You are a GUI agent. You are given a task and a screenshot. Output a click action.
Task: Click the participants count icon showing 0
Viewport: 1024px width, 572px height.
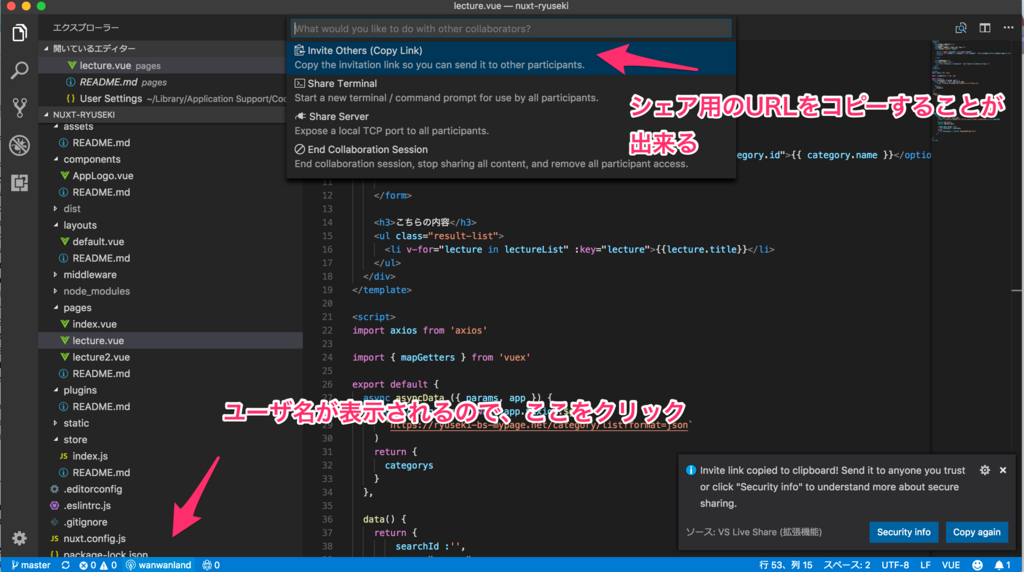(x=211, y=565)
